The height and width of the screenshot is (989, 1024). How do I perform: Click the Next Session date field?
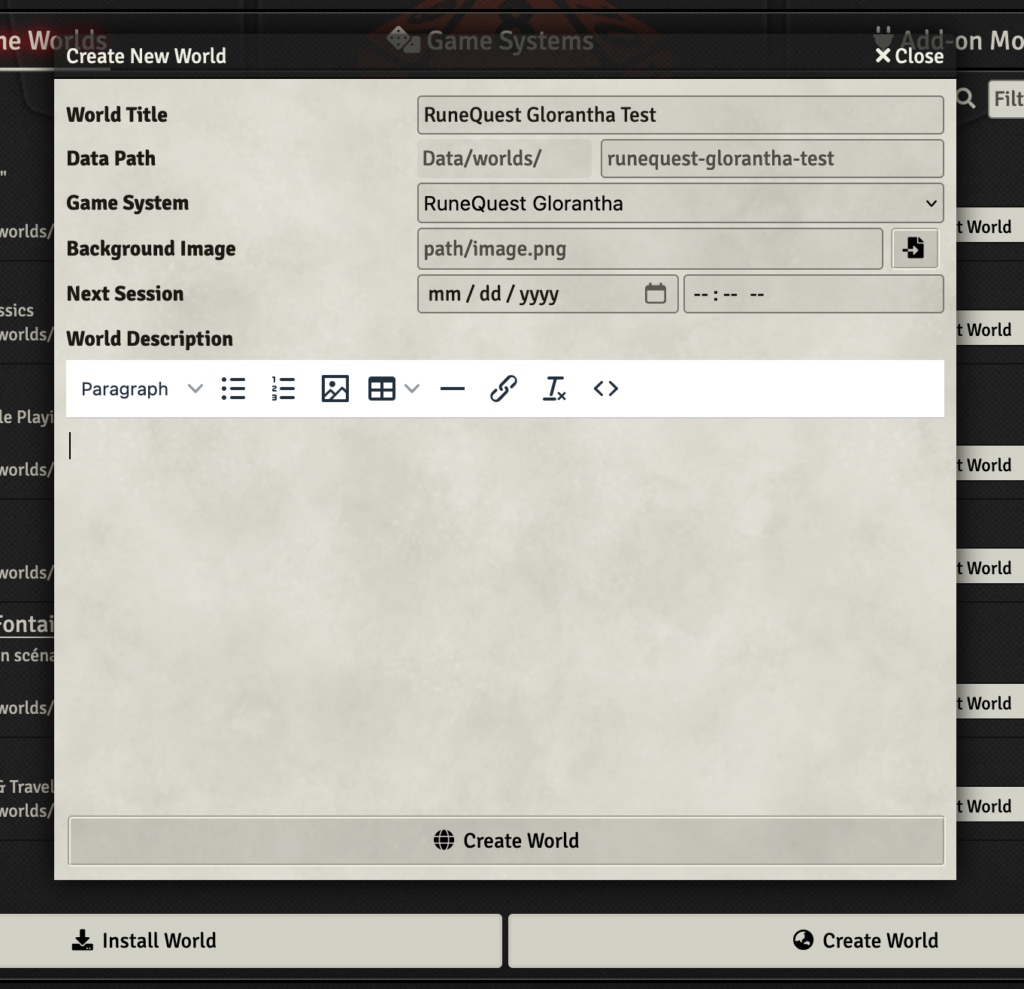pos(547,293)
